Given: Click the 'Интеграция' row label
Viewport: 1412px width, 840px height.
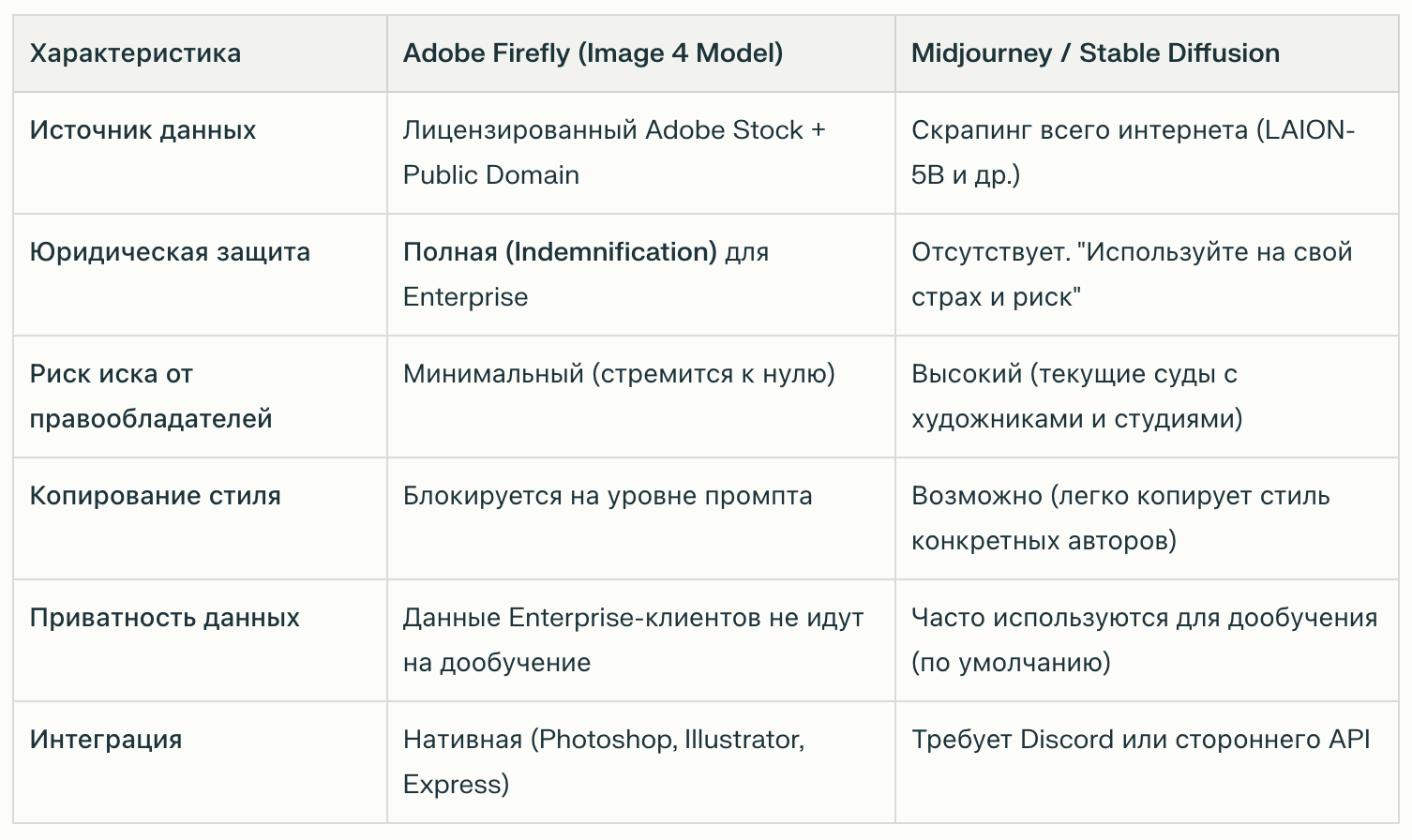Looking at the screenshot, I should [x=106, y=740].
